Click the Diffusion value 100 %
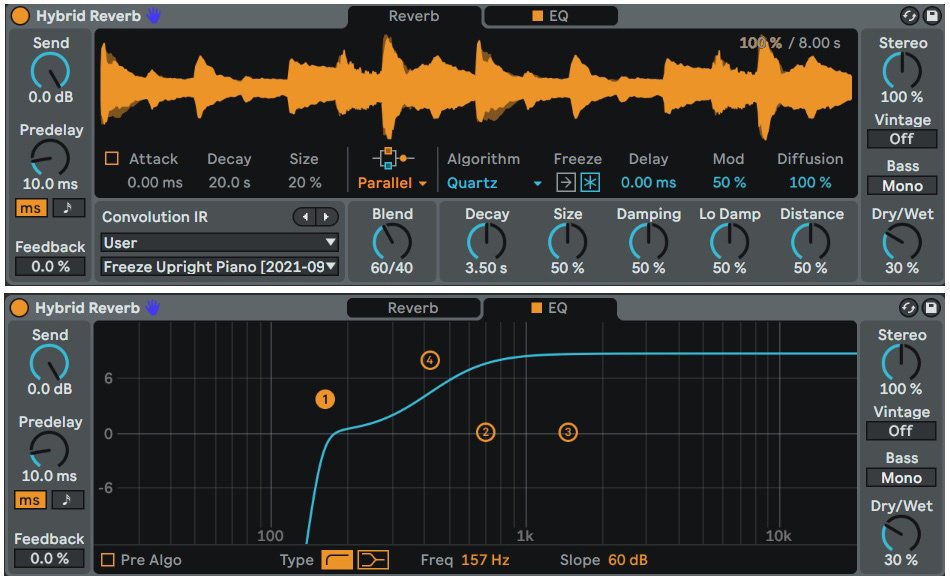Screen dimensions: 950x580 click(x=810, y=182)
